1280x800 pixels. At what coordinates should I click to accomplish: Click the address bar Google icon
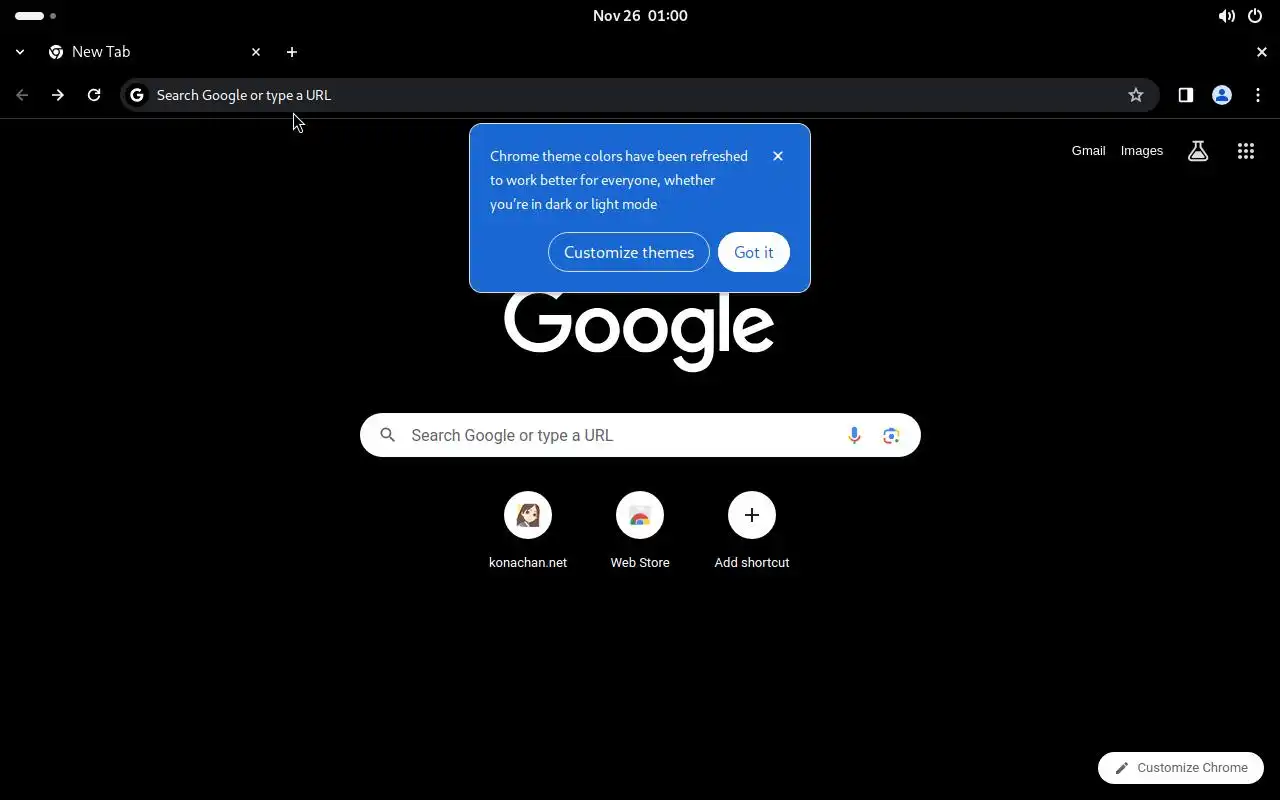[x=137, y=95]
